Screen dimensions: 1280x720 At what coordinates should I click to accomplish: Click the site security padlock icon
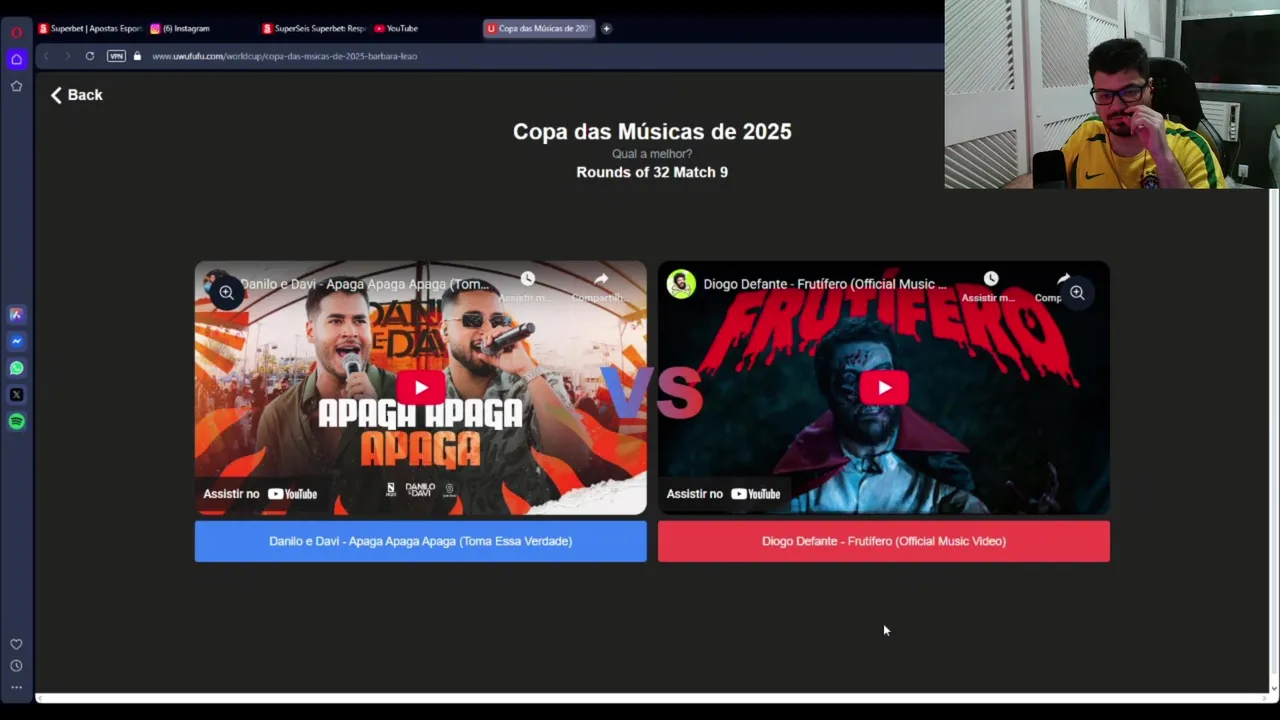[137, 56]
